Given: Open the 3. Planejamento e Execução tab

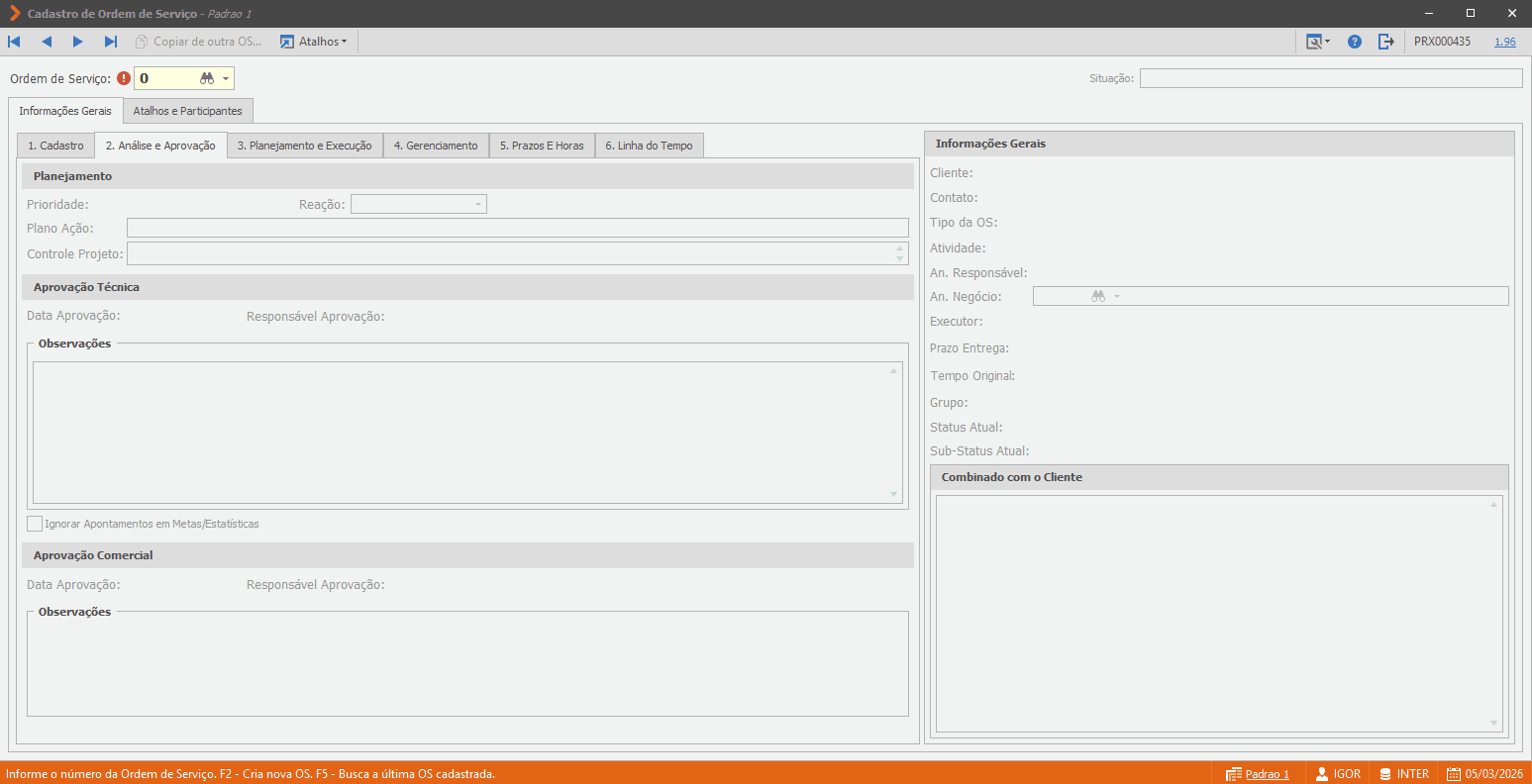Looking at the screenshot, I should pyautogui.click(x=305, y=146).
